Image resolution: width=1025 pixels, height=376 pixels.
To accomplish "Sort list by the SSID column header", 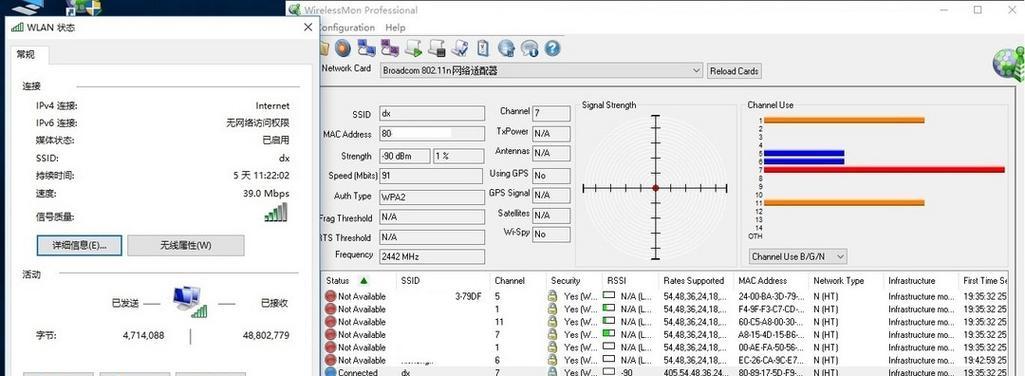I will point(442,281).
